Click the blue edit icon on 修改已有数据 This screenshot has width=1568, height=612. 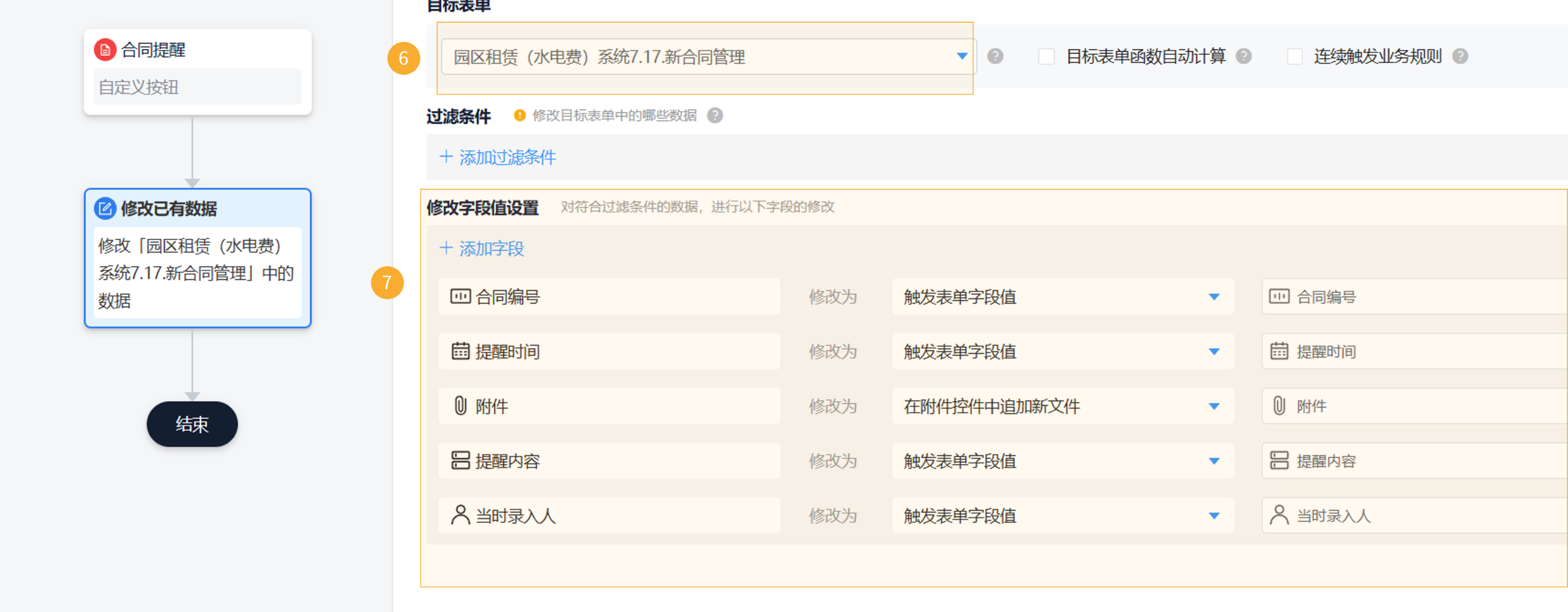(x=105, y=208)
